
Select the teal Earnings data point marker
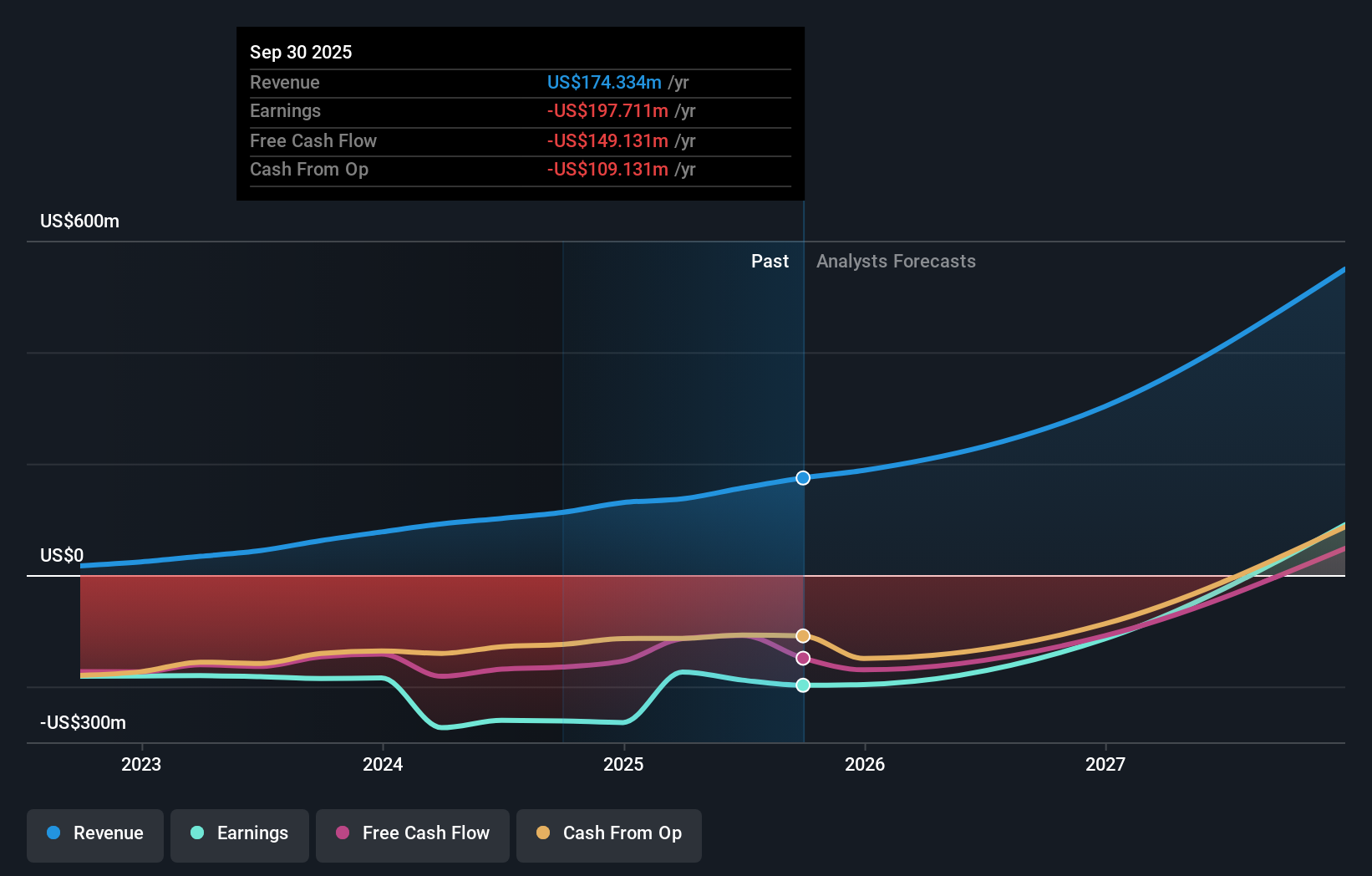802,685
